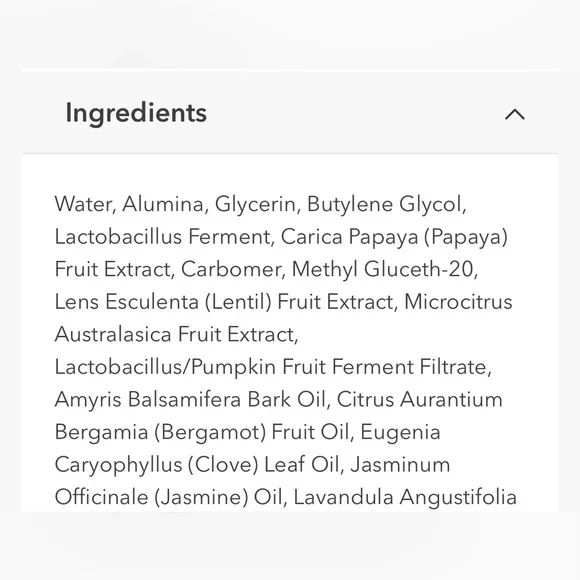Select Caryophyllus (Clove) Leaf Oil text
This screenshot has width=580, height=580.
196,465
